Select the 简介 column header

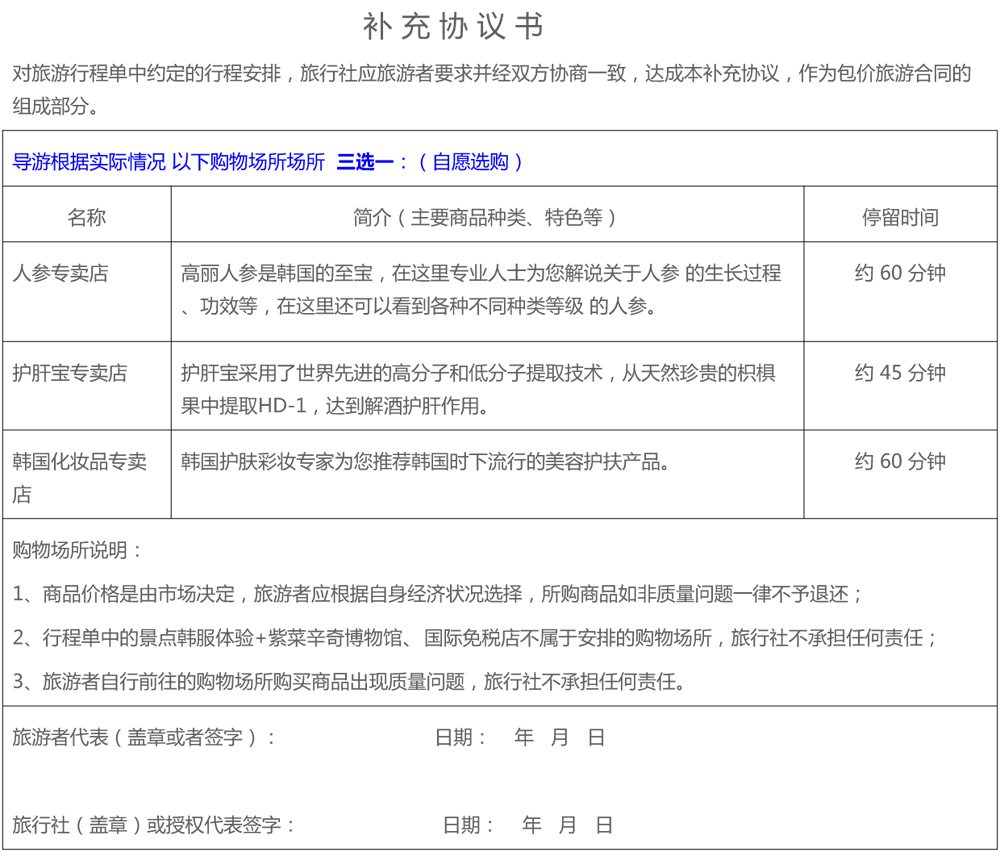click(x=486, y=217)
